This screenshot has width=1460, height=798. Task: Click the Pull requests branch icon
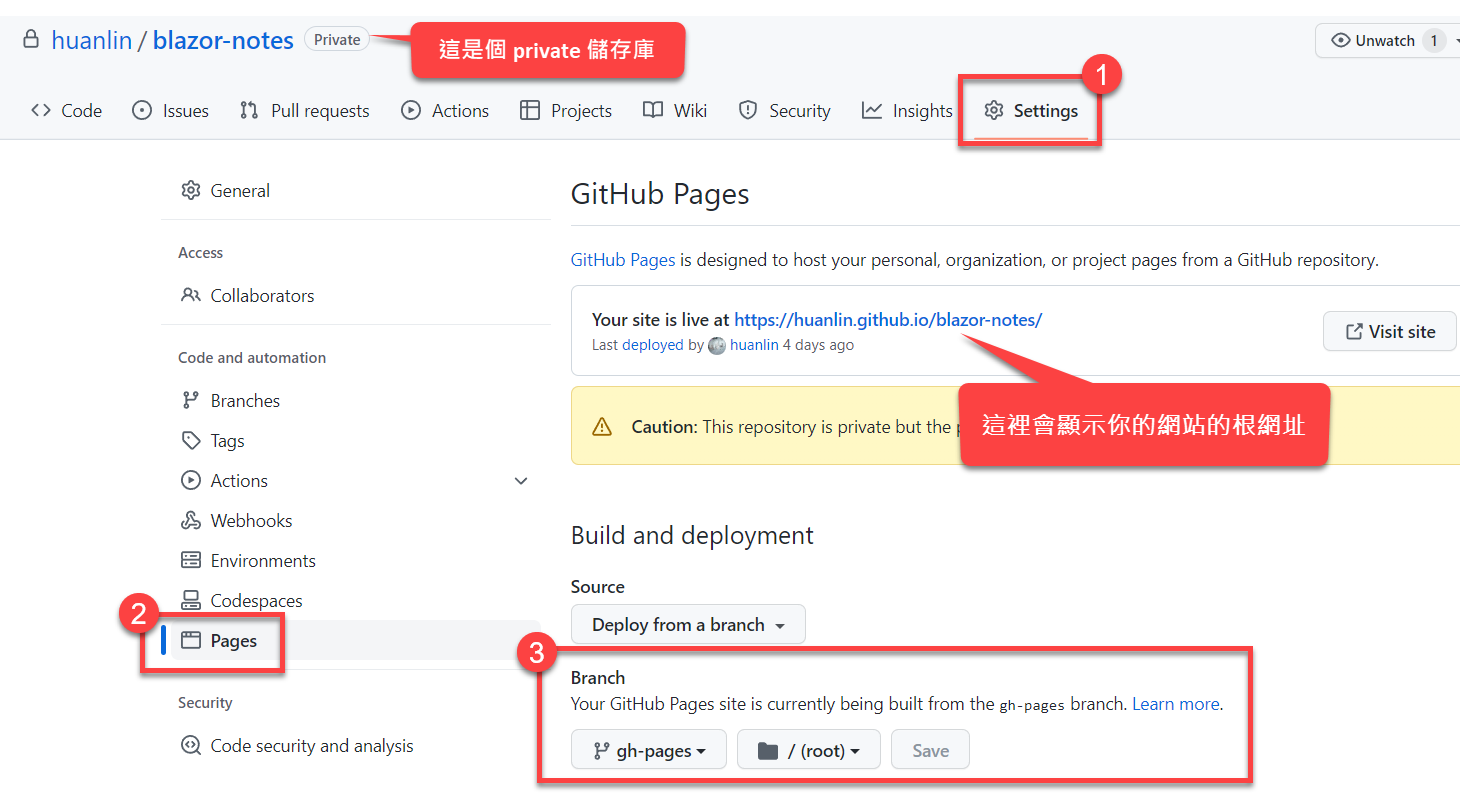pos(249,110)
